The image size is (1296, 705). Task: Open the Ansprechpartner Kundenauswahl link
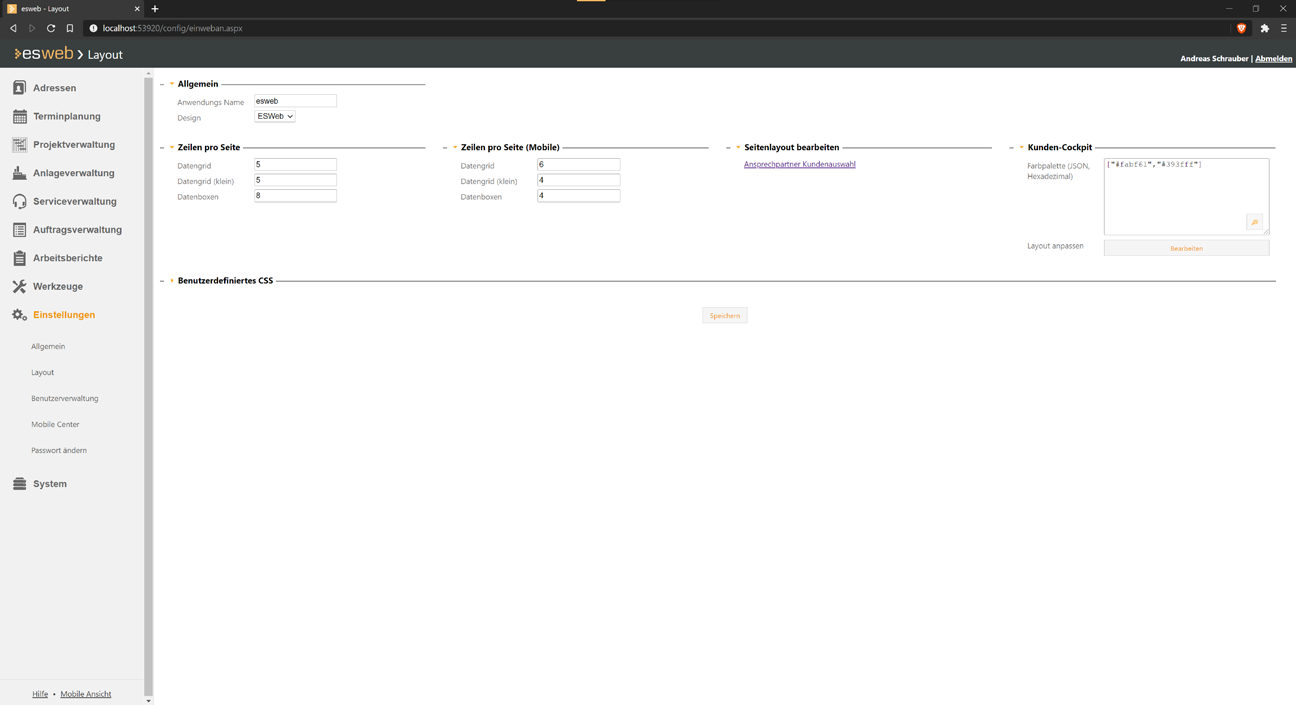(x=800, y=164)
